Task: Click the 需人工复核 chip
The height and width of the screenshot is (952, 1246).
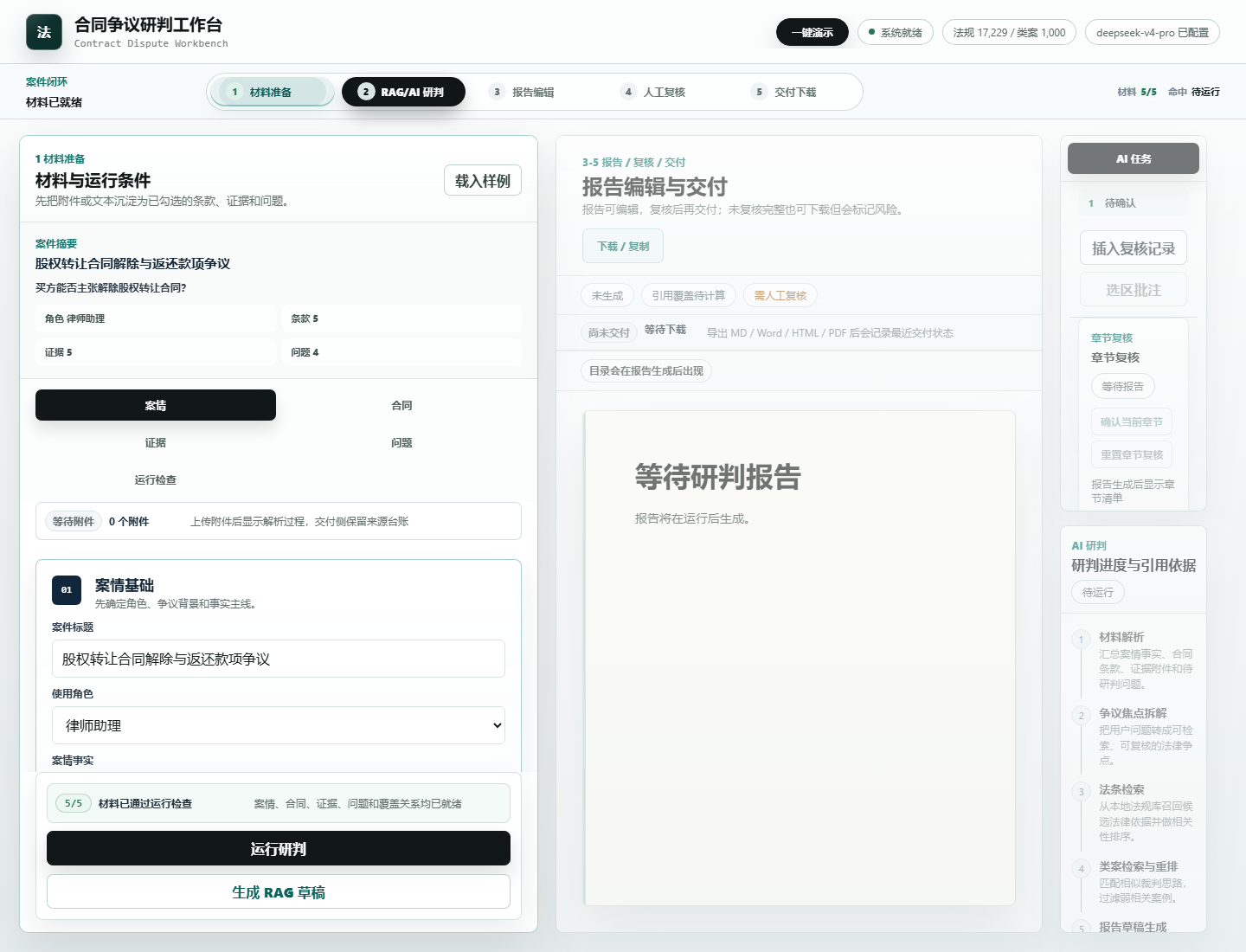Action: (x=780, y=295)
